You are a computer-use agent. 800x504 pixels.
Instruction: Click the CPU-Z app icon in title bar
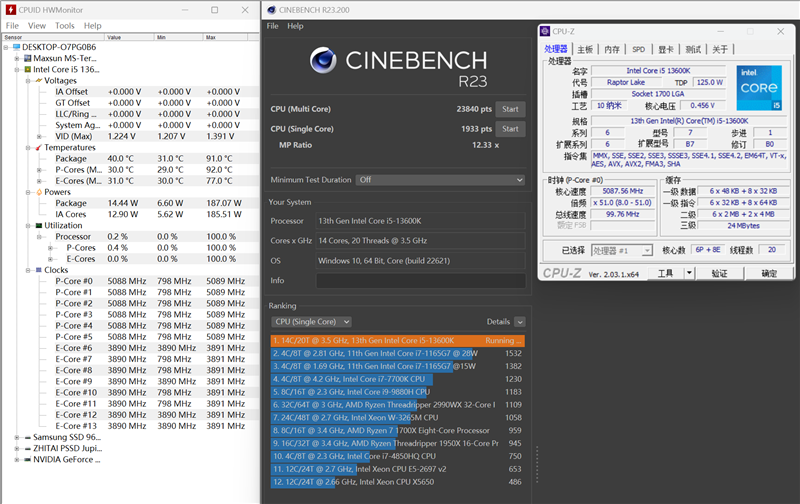pyautogui.click(x=545, y=32)
